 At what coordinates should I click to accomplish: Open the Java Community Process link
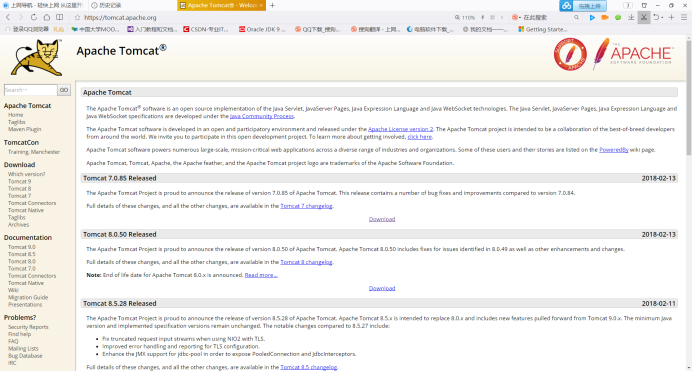tap(262, 116)
